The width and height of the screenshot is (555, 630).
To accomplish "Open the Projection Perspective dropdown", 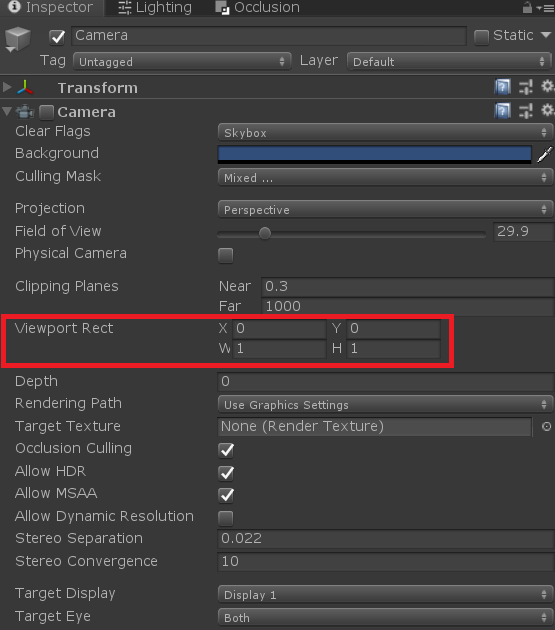I will (x=385, y=209).
